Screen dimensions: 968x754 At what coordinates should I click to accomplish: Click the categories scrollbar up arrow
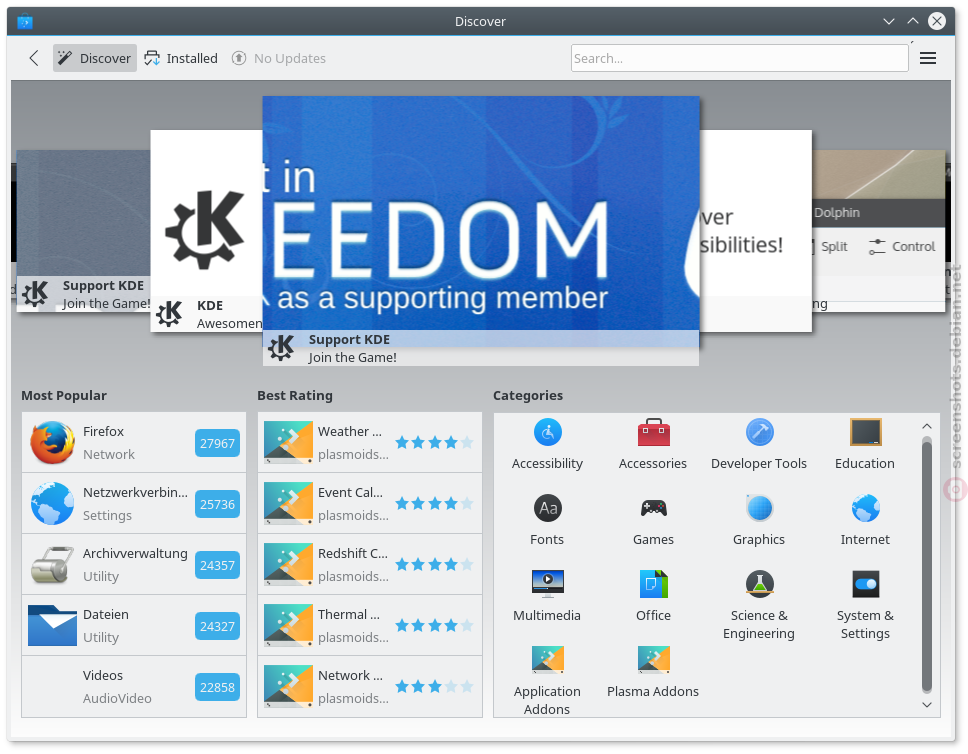pos(927,426)
